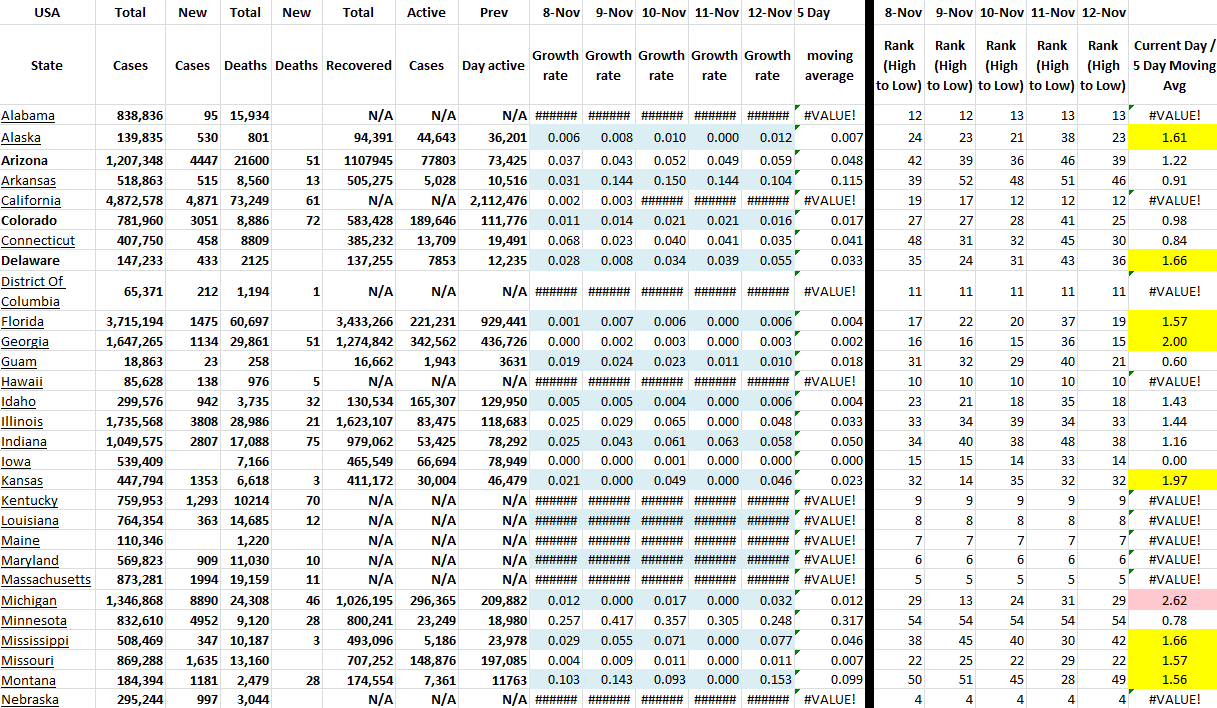Select Georgia's yellow 2.00 ratio cell

coord(1174,342)
